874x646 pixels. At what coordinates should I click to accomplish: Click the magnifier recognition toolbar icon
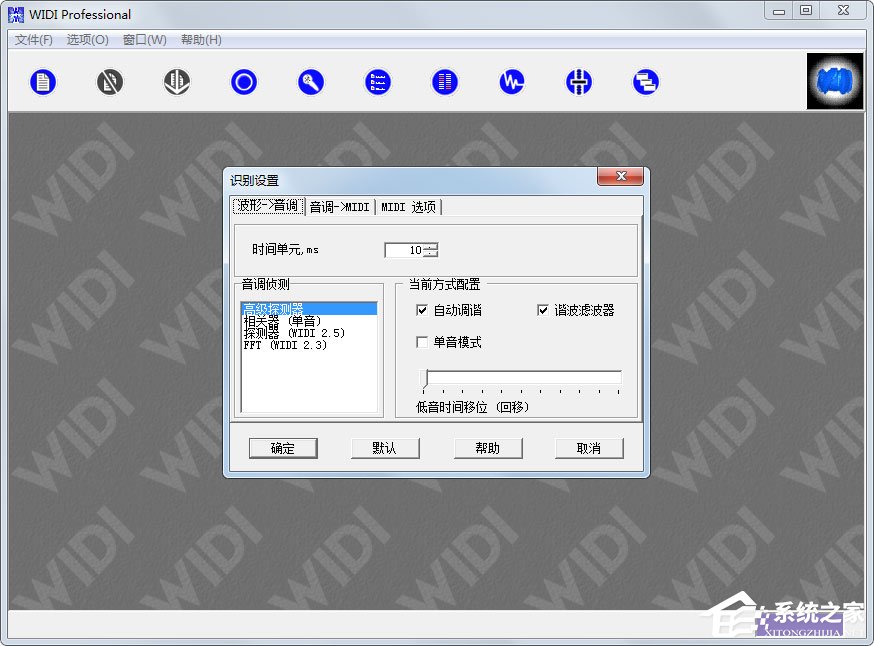click(310, 82)
